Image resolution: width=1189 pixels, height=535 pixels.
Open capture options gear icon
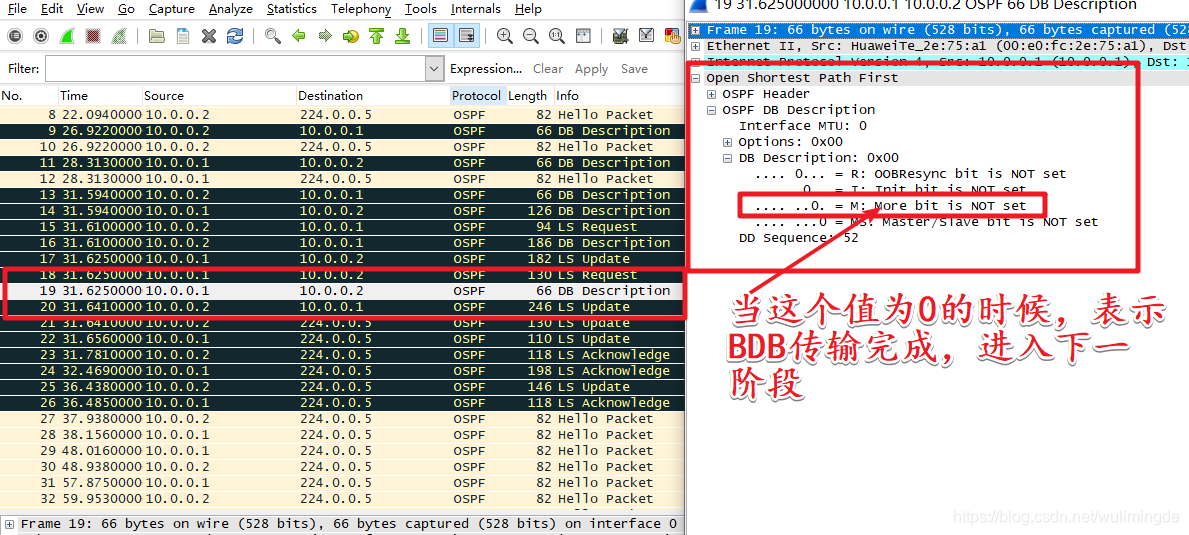[x=41, y=36]
